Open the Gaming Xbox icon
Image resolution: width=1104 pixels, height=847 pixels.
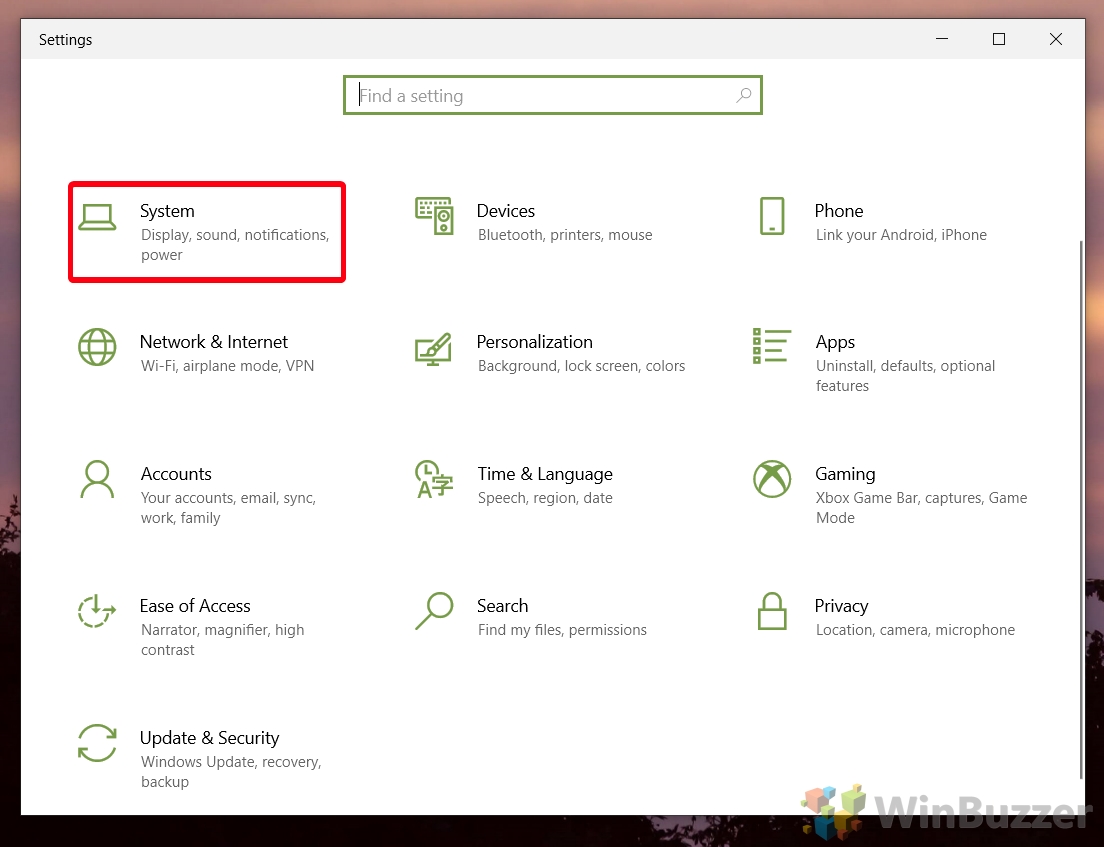point(772,479)
